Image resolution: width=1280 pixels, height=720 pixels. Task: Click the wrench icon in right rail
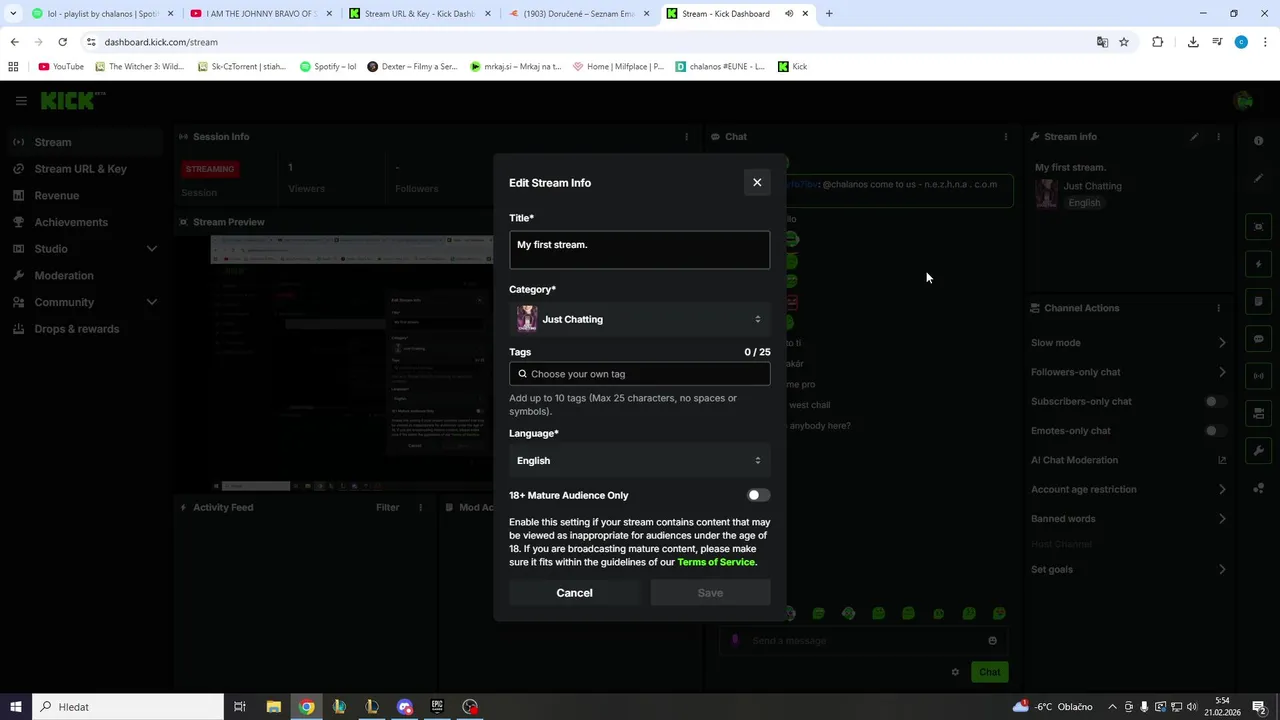tap(1259, 451)
